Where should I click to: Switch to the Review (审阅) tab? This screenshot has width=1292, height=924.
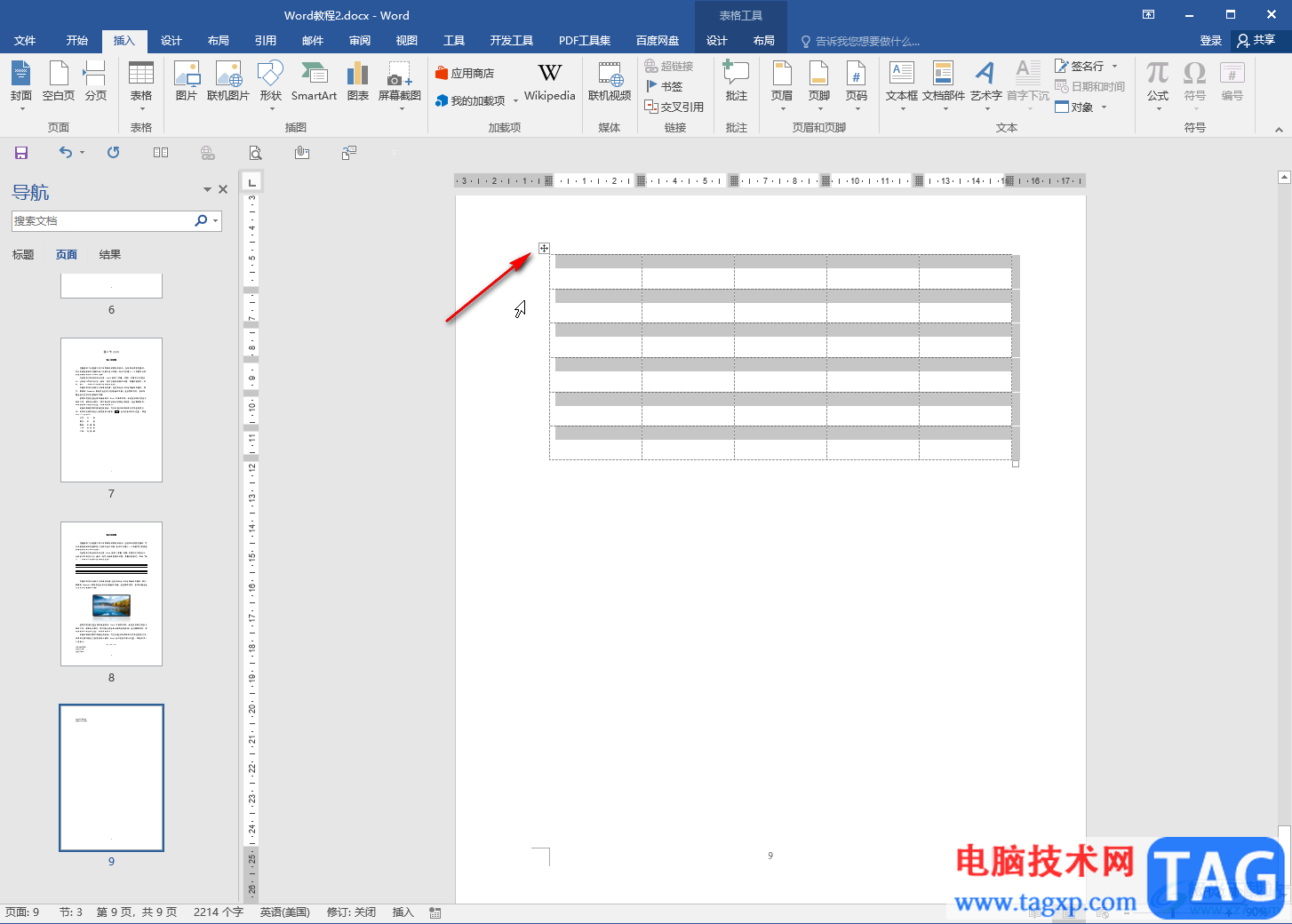point(360,41)
